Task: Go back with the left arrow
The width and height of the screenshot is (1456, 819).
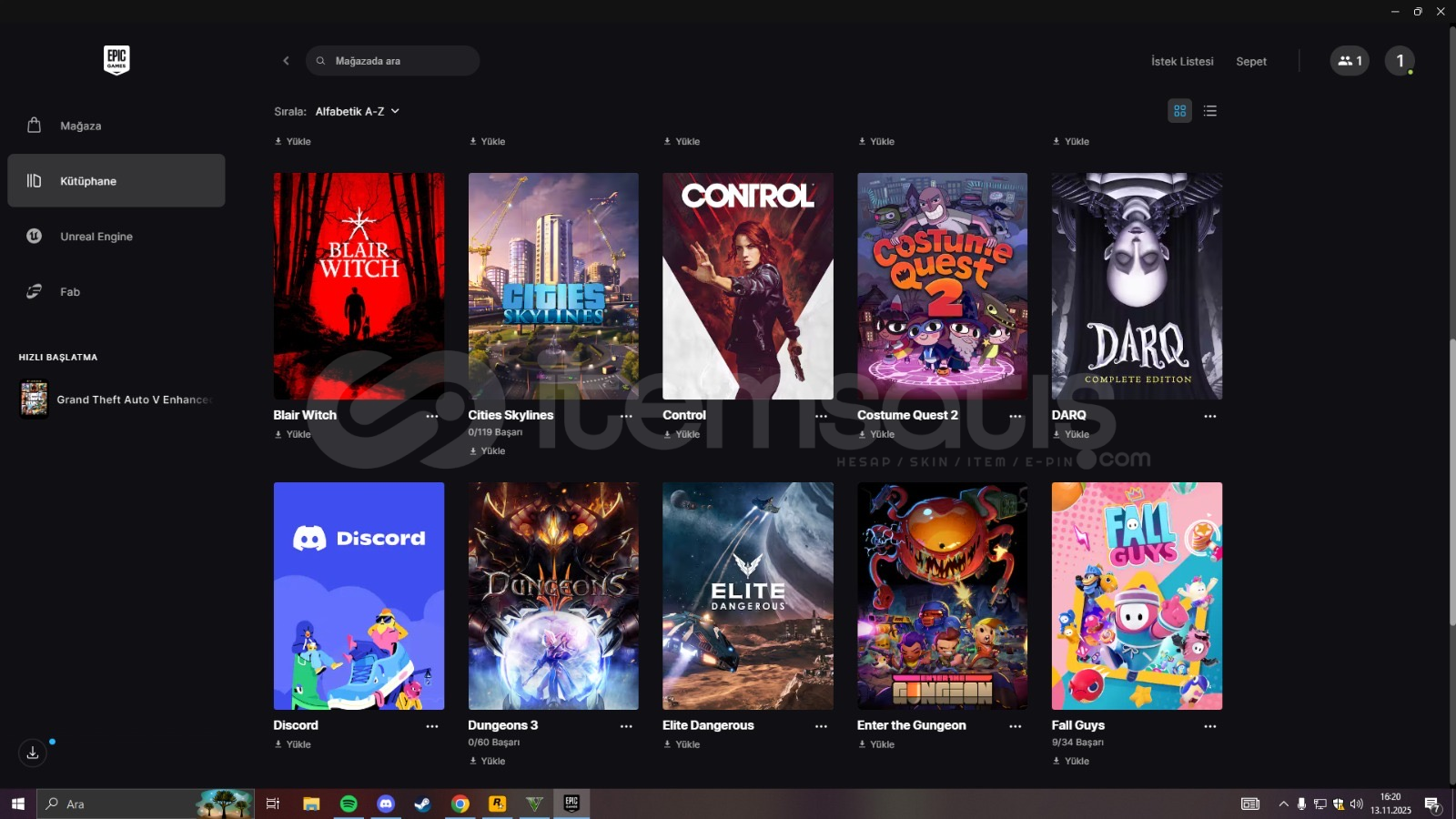Action: 286,61
